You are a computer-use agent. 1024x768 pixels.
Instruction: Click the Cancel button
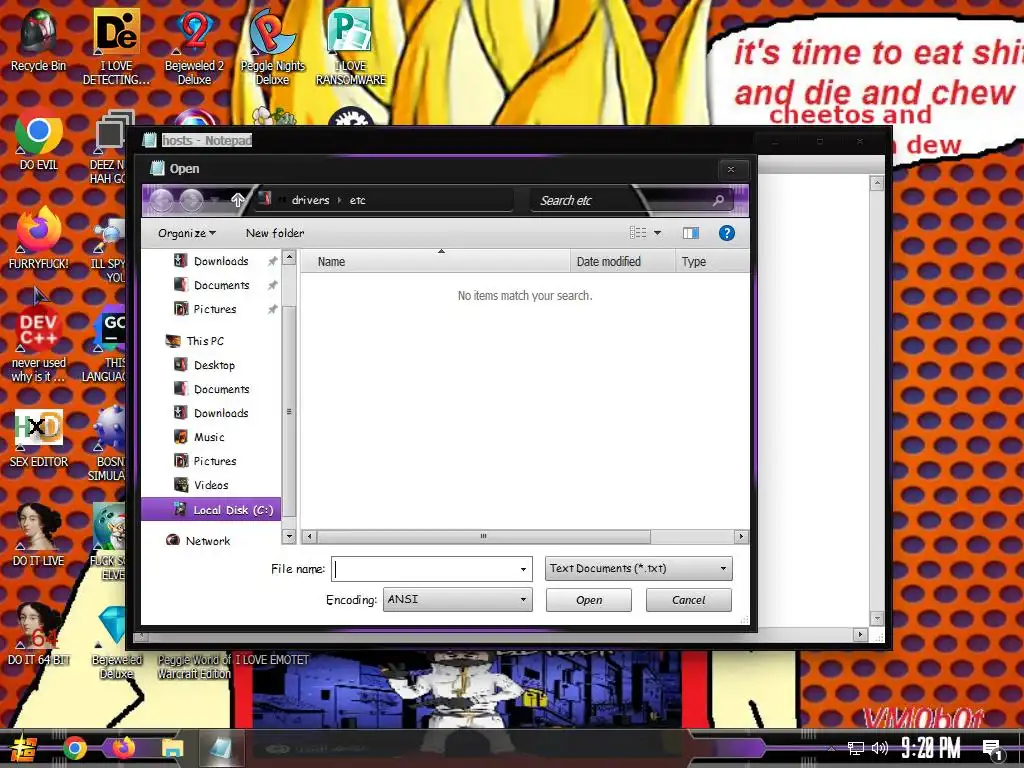pos(688,600)
